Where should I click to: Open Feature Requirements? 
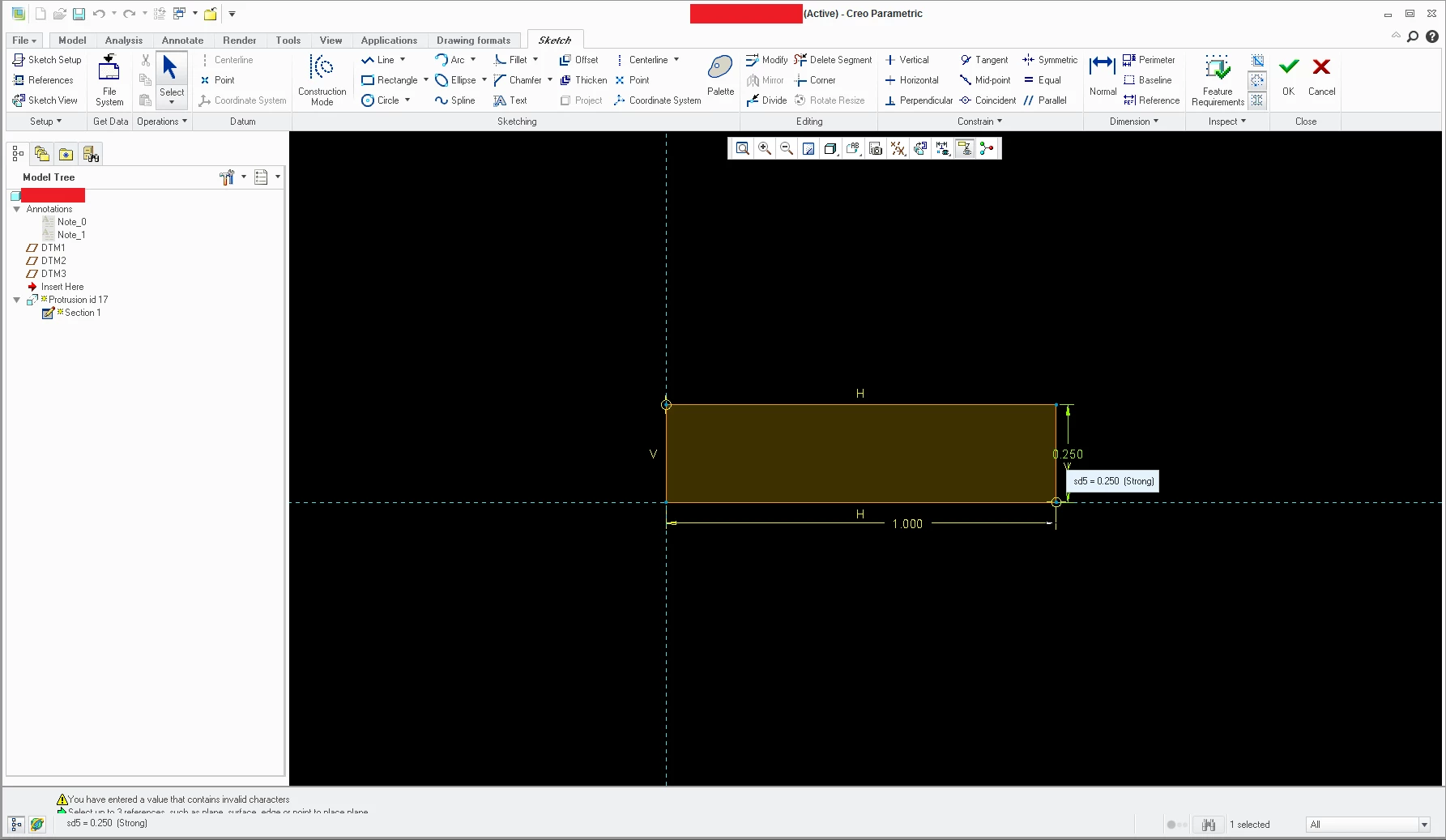point(1218,80)
